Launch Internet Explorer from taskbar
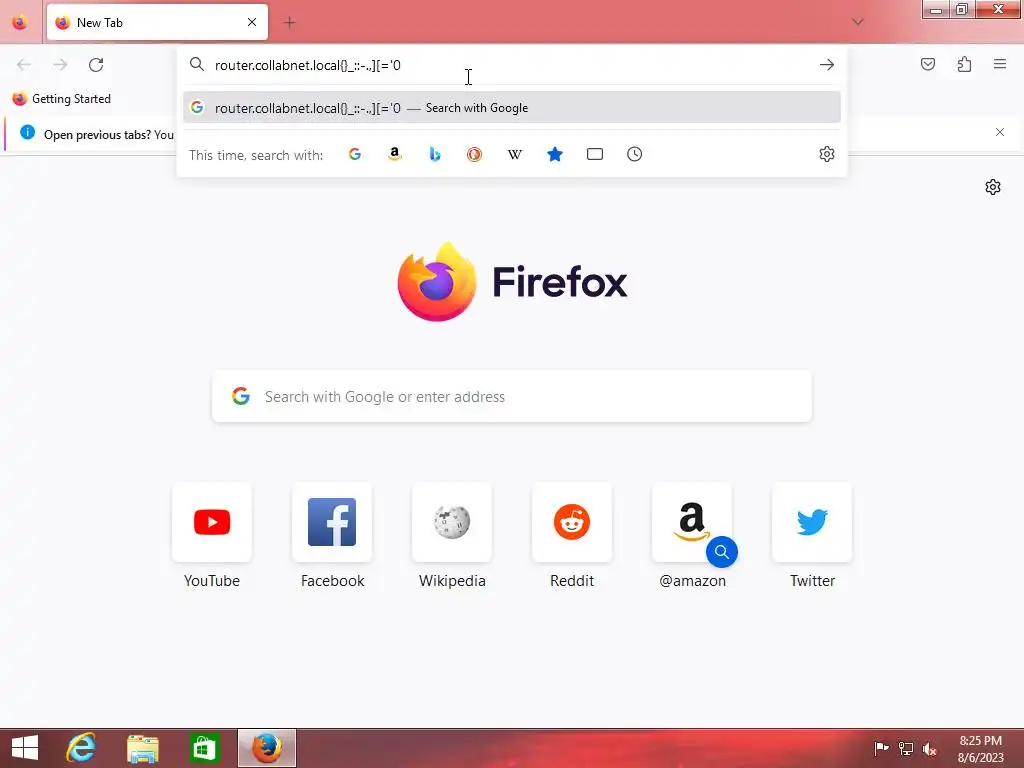This screenshot has height=768, width=1024. pyautogui.click(x=80, y=748)
